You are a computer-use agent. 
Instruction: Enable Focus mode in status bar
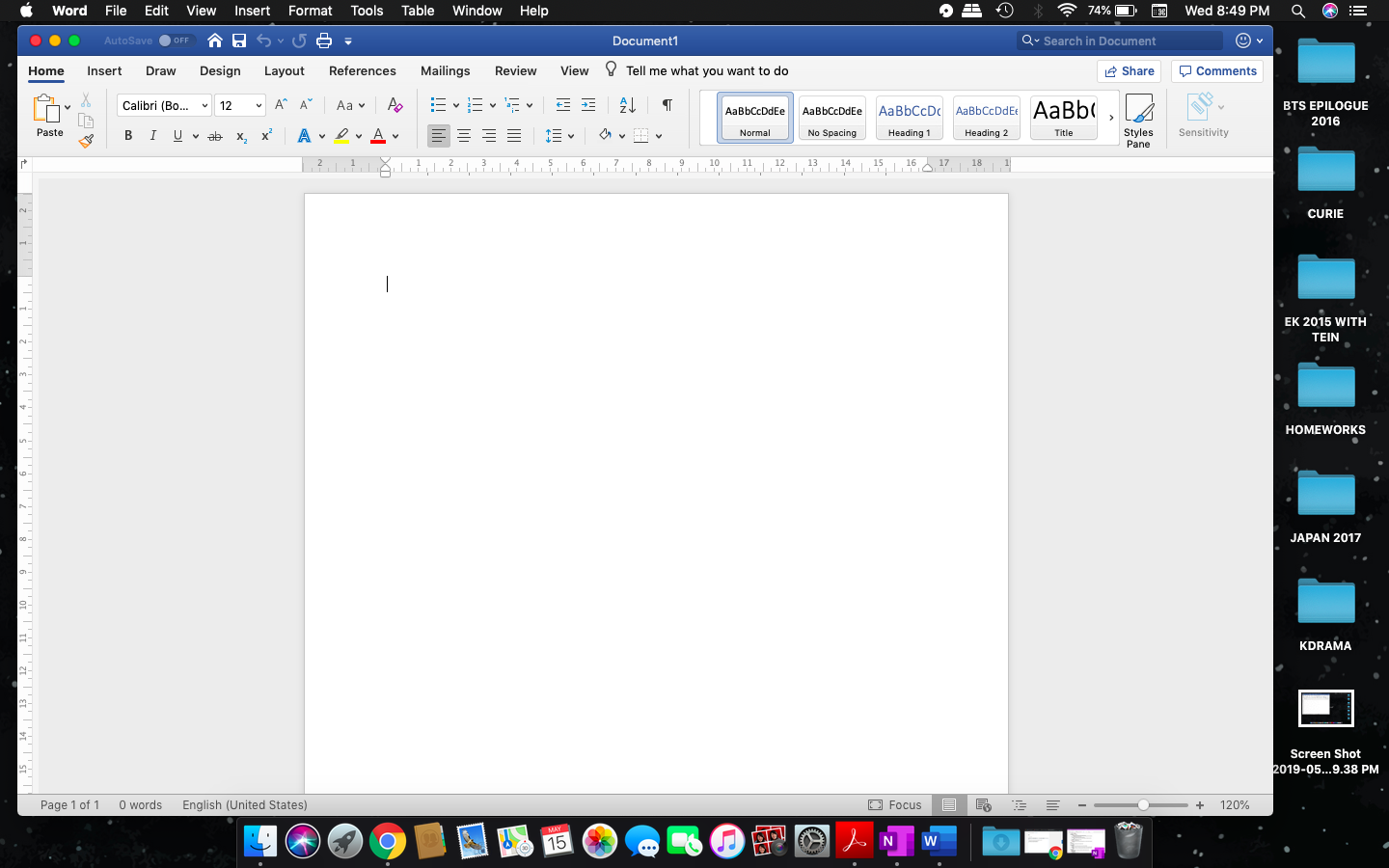(895, 804)
